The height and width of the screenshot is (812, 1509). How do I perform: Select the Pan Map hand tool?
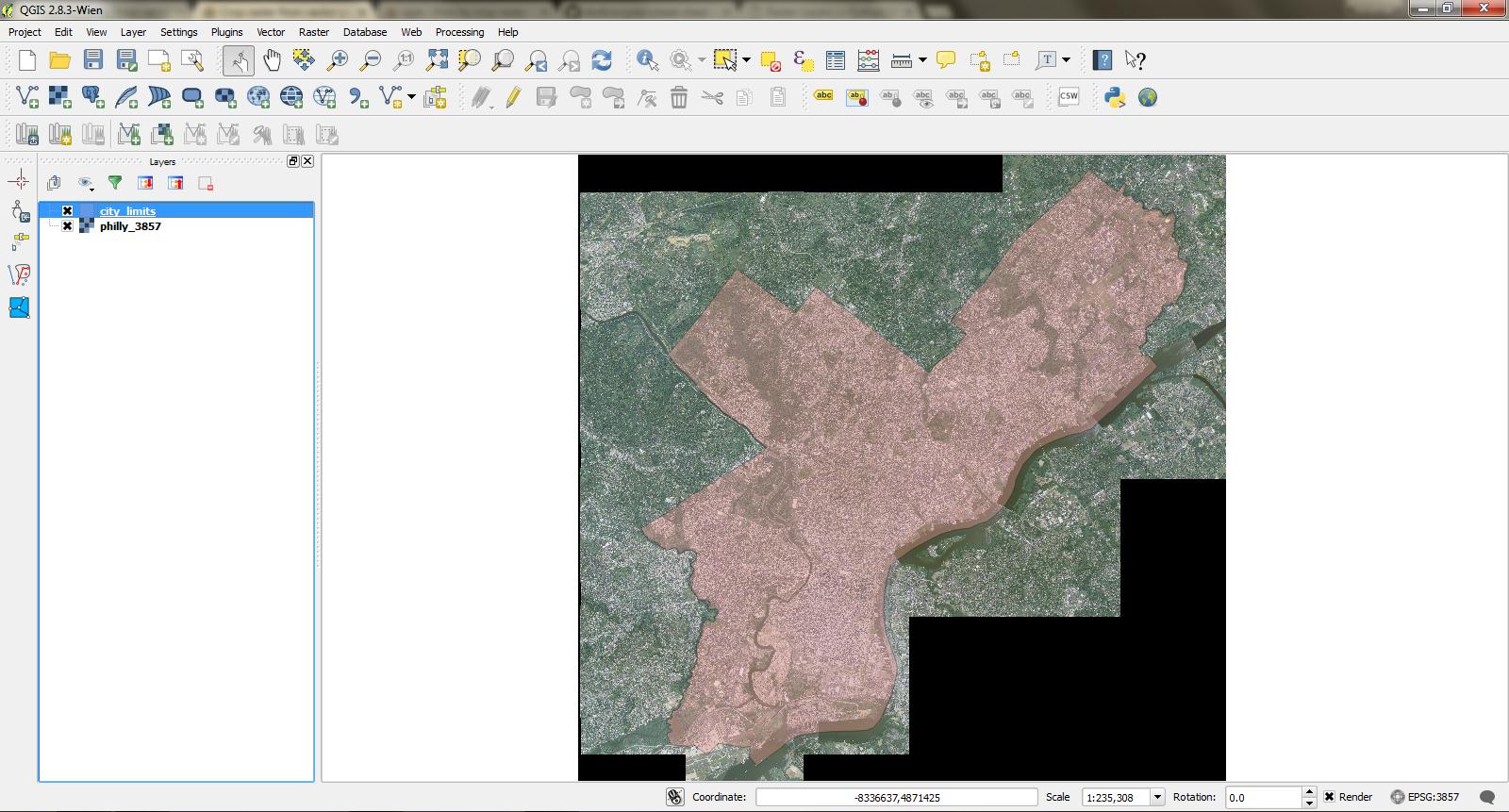tap(272, 61)
